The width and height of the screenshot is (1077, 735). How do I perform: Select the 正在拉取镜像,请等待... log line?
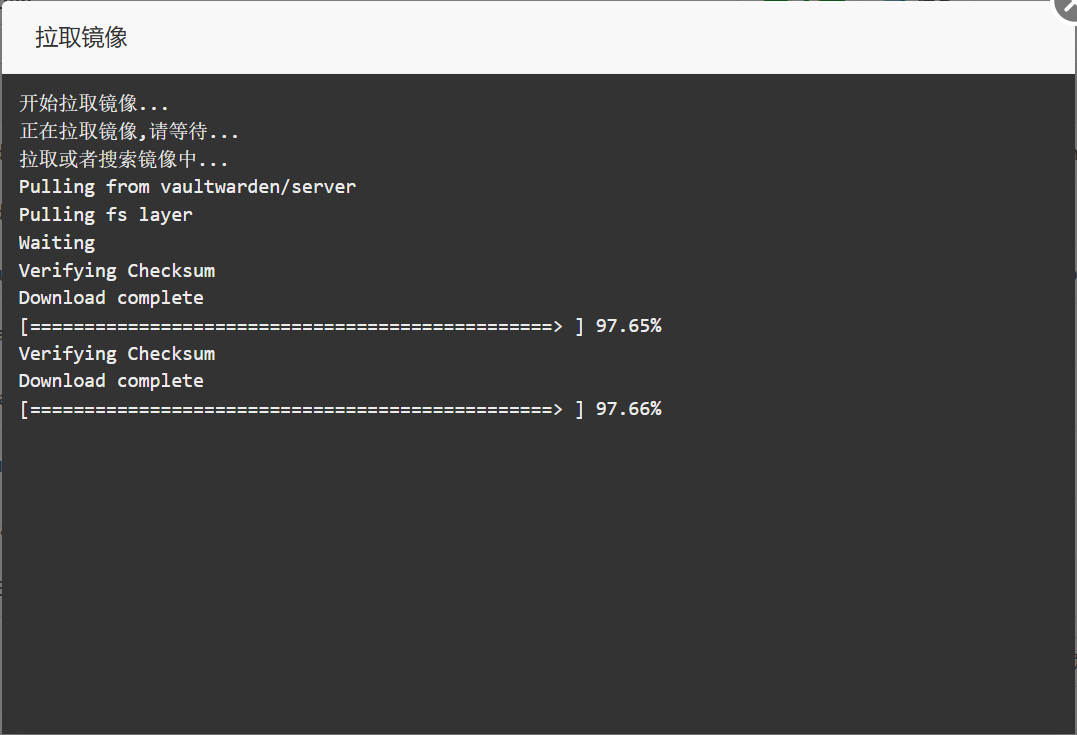point(128,131)
